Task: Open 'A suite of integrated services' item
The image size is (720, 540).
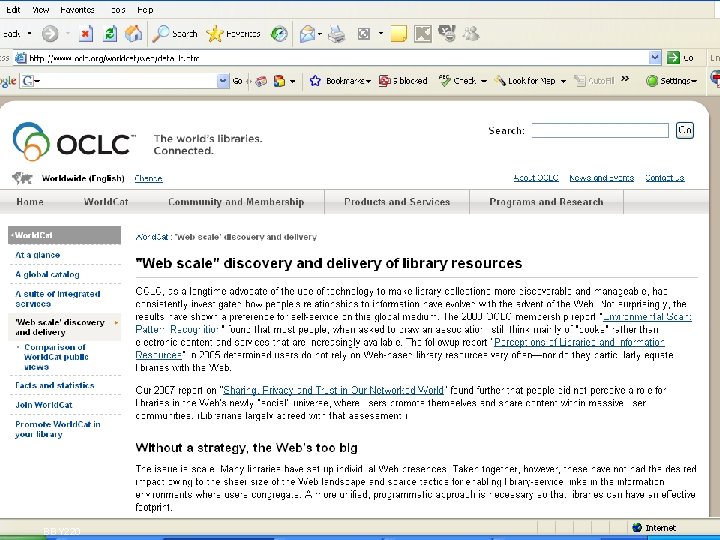Action: [57, 298]
